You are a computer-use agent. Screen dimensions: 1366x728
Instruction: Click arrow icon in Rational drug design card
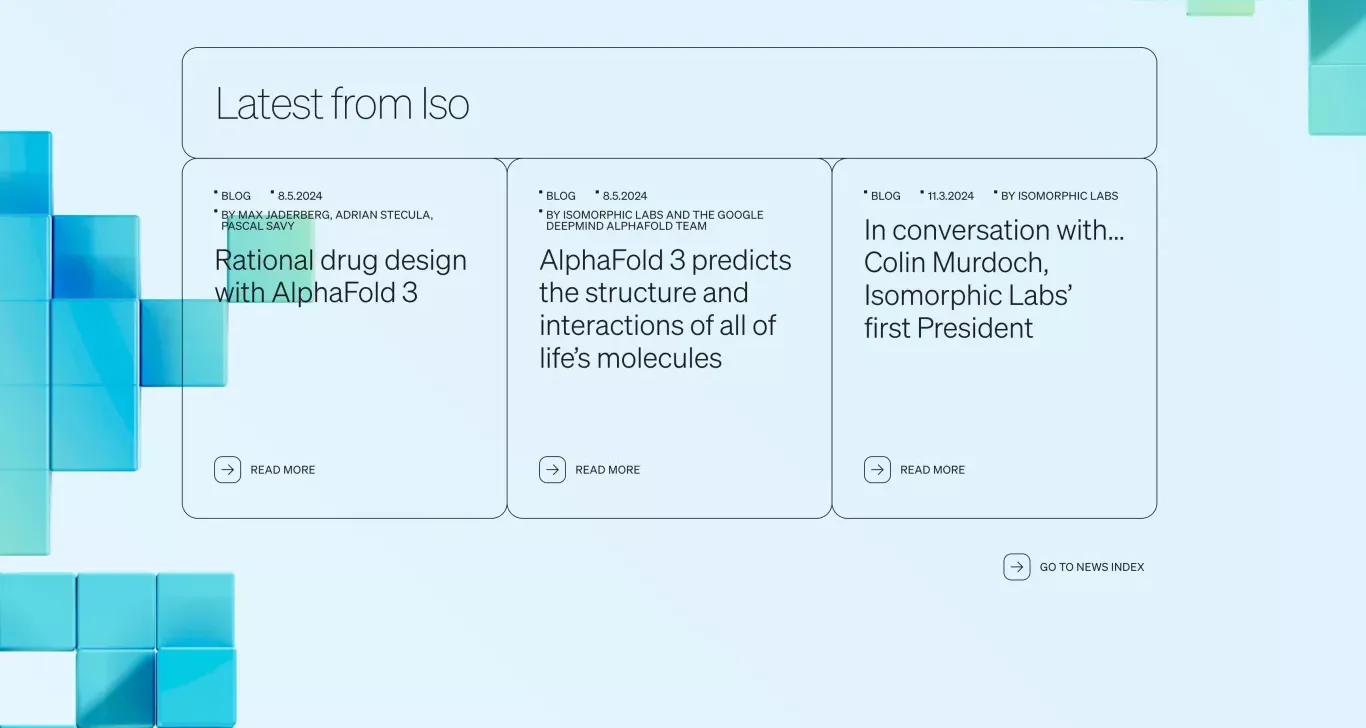pos(227,470)
